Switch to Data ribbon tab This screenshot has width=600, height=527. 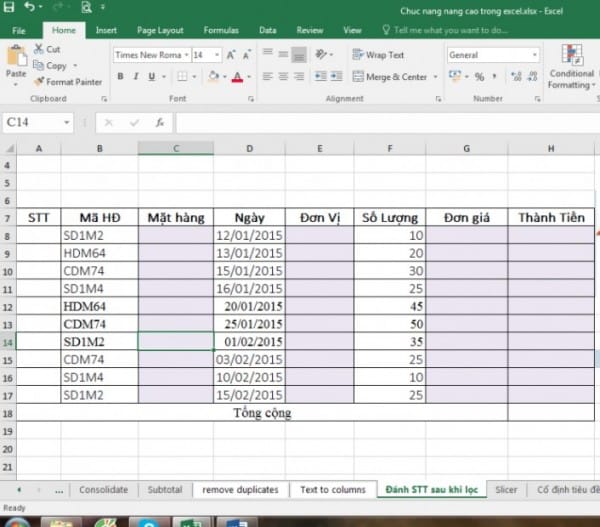267,30
